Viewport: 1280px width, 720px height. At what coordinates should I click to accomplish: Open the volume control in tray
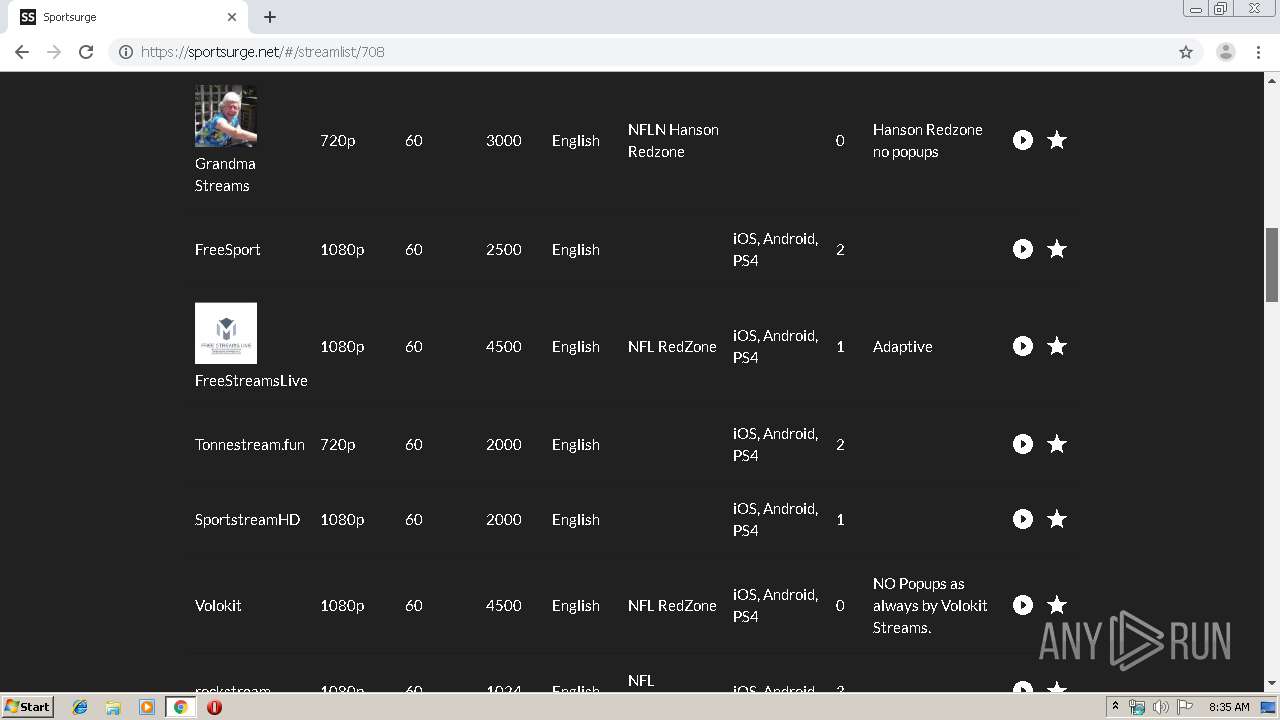coord(1160,707)
